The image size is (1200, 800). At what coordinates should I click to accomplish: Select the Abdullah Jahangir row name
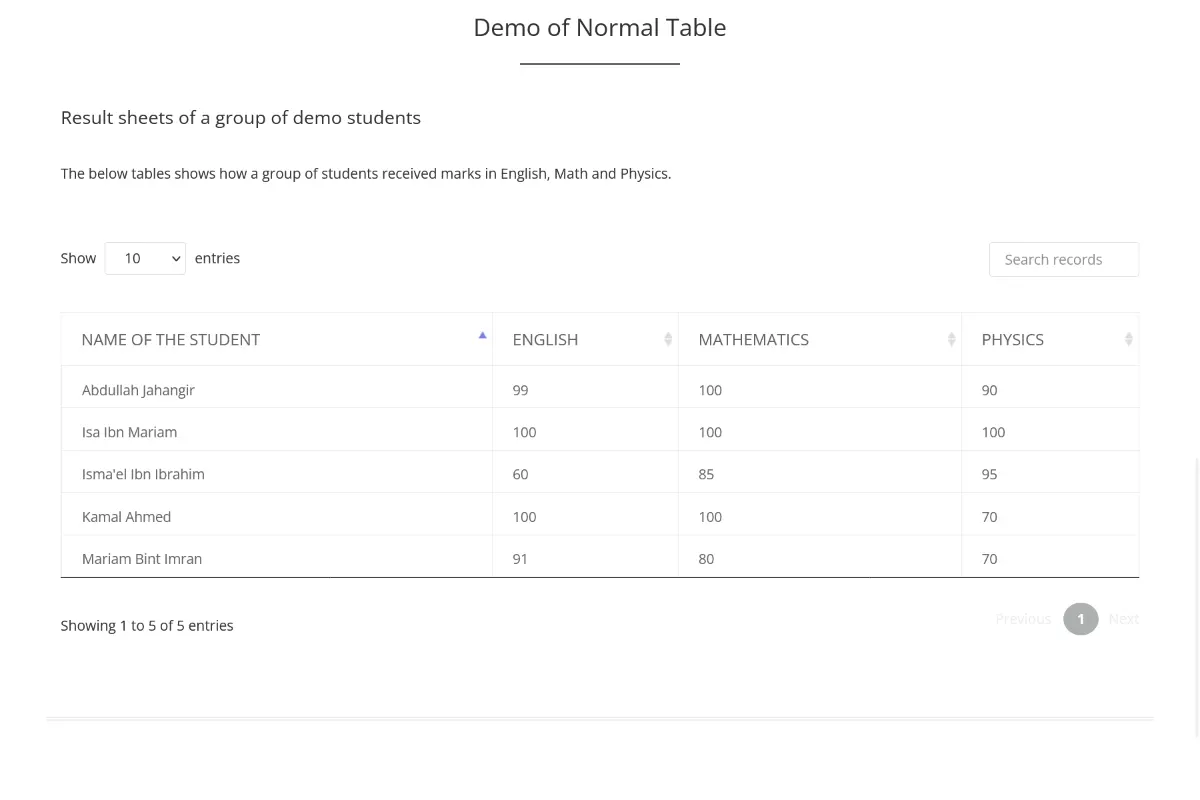pos(138,390)
